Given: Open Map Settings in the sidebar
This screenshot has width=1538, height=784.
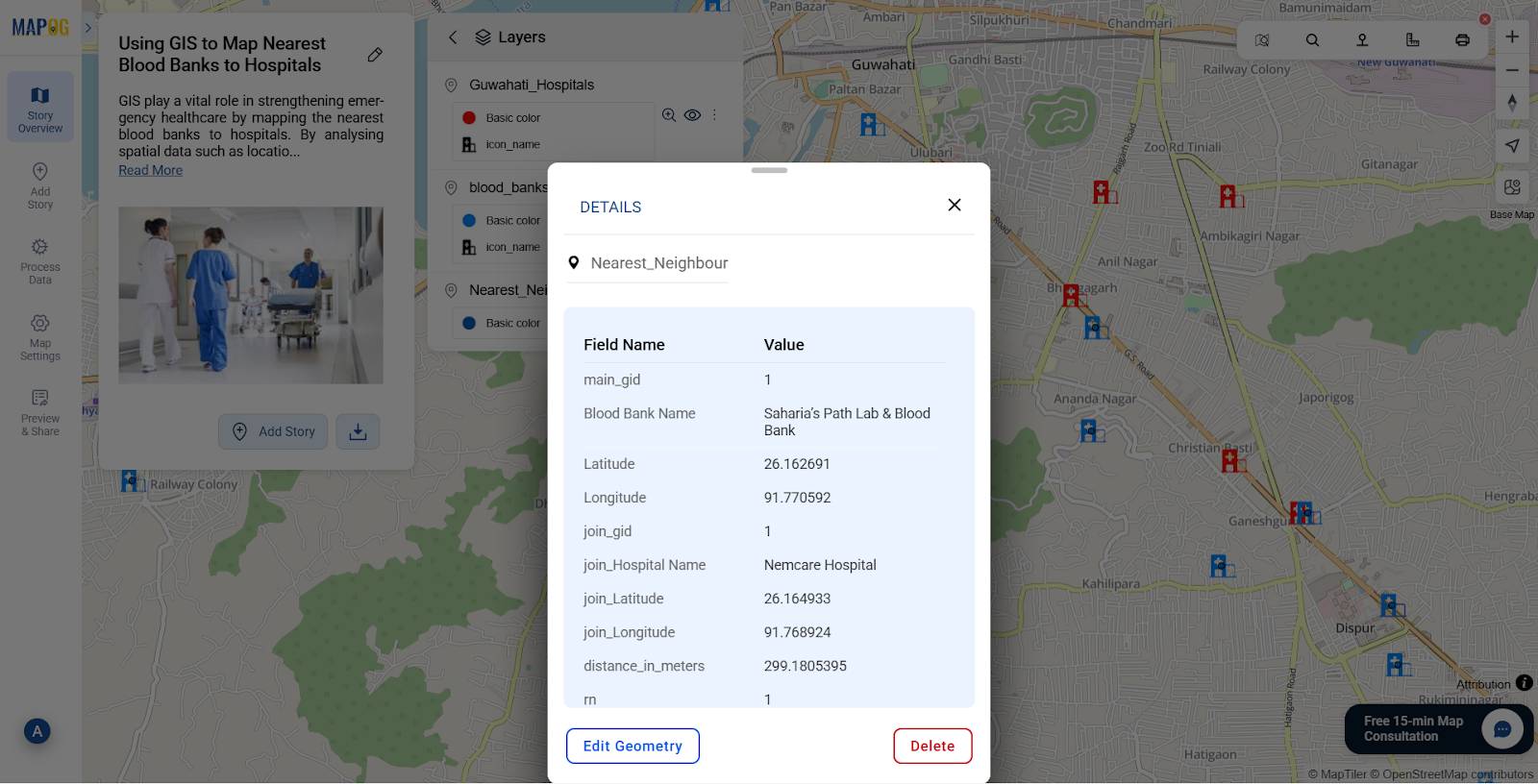Looking at the screenshot, I should point(40,337).
